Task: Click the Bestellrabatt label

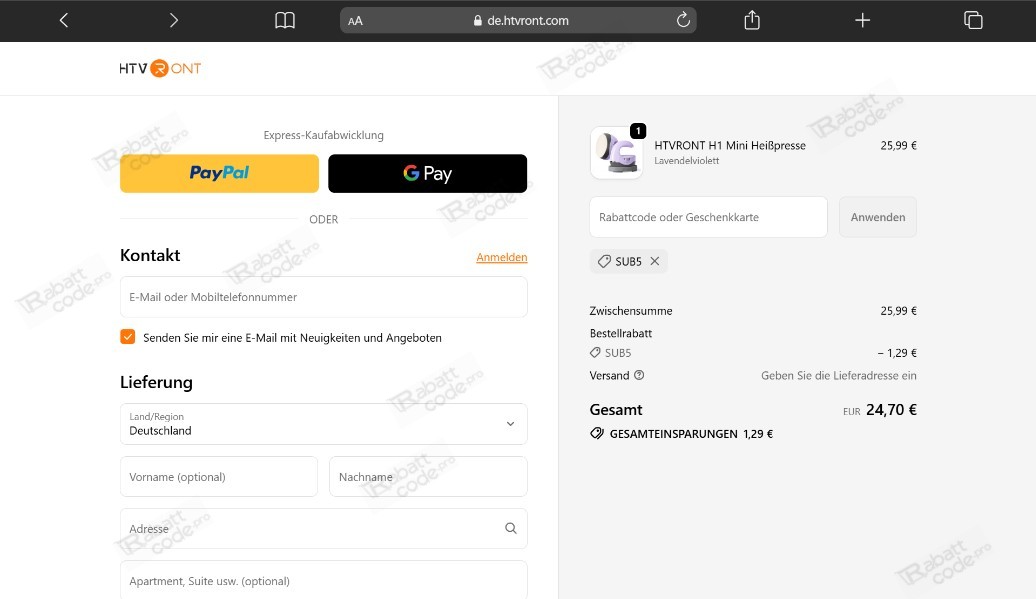Action: 620,334
